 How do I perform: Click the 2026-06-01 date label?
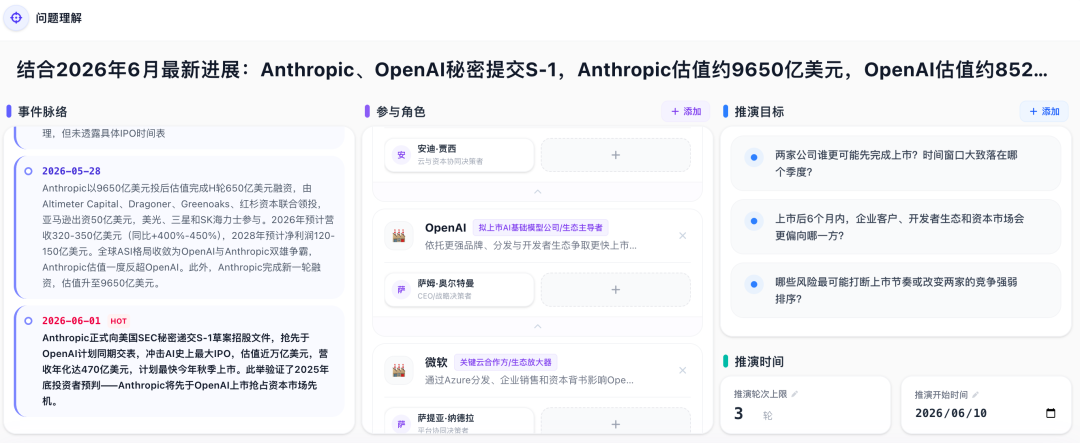coord(72,321)
